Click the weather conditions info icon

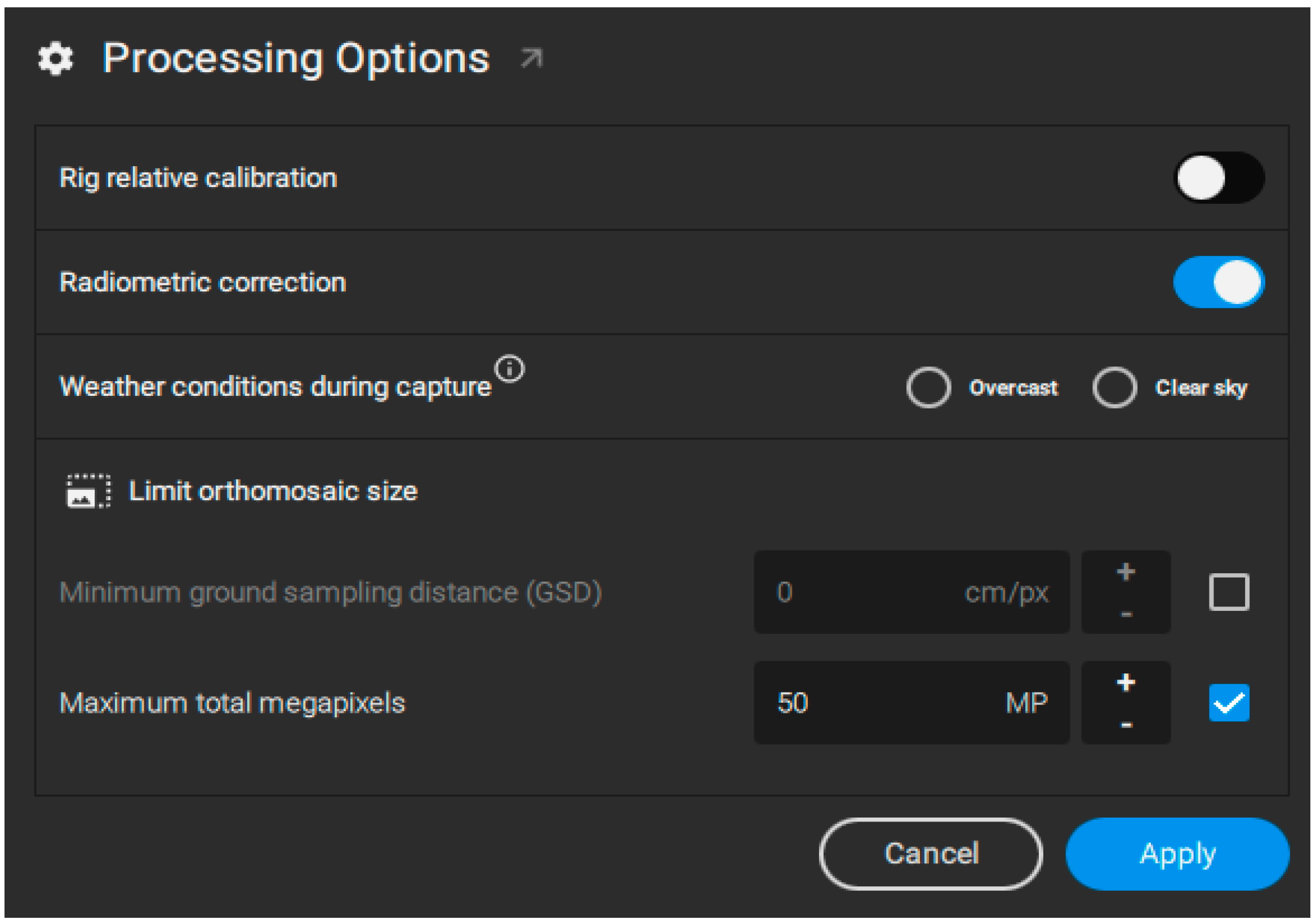[509, 369]
